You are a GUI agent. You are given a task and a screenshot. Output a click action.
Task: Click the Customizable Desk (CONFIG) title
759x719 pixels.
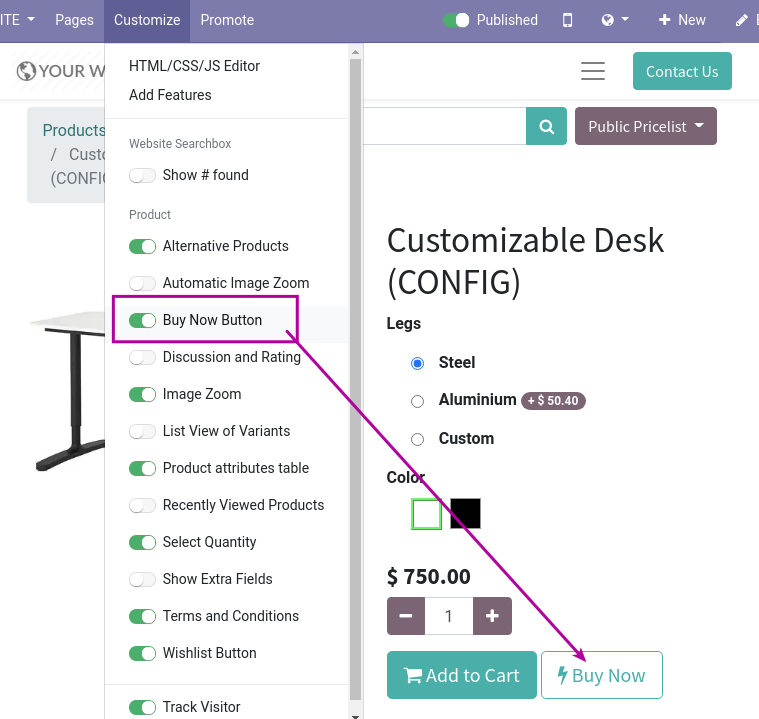point(525,261)
